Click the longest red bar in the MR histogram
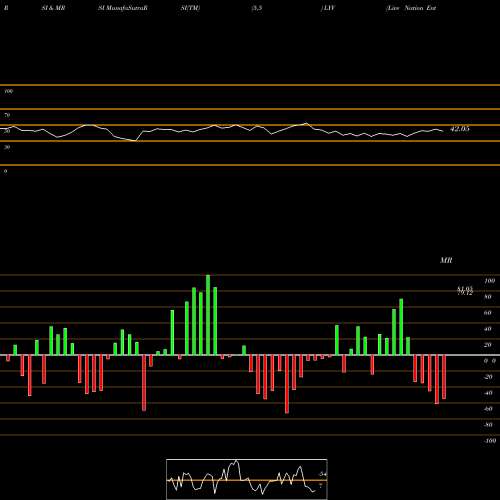This screenshot has height=500, width=500. [287, 384]
